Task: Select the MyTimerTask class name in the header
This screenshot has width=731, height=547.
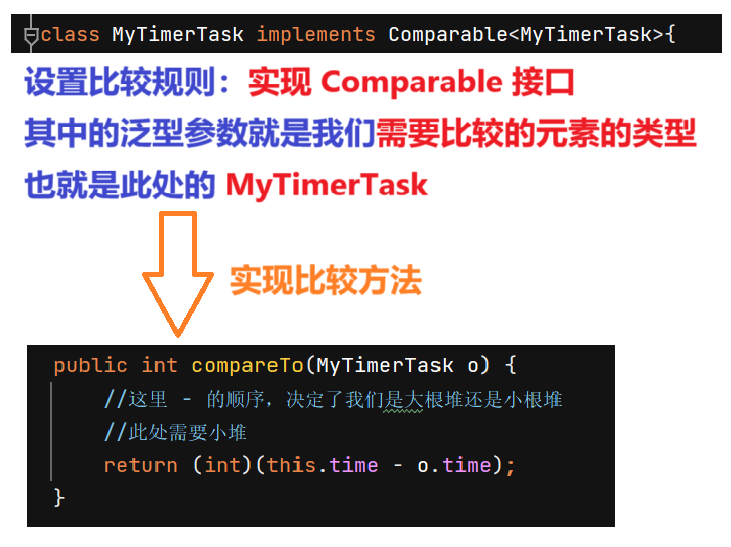Action: click(x=178, y=35)
